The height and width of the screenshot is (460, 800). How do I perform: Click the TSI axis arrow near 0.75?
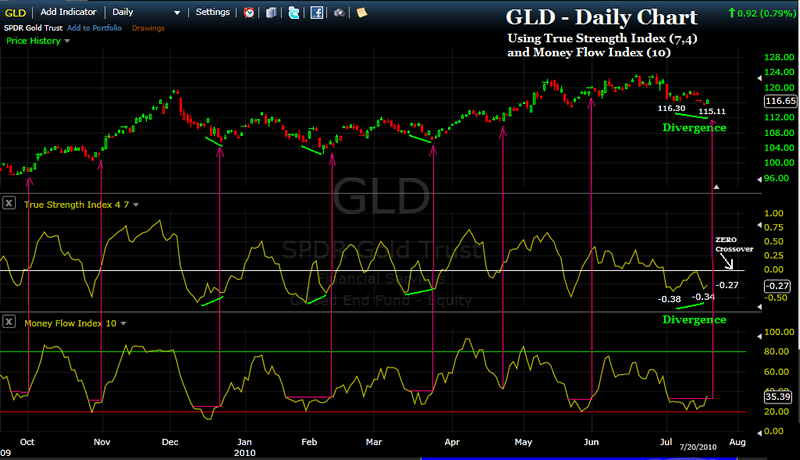click(759, 225)
